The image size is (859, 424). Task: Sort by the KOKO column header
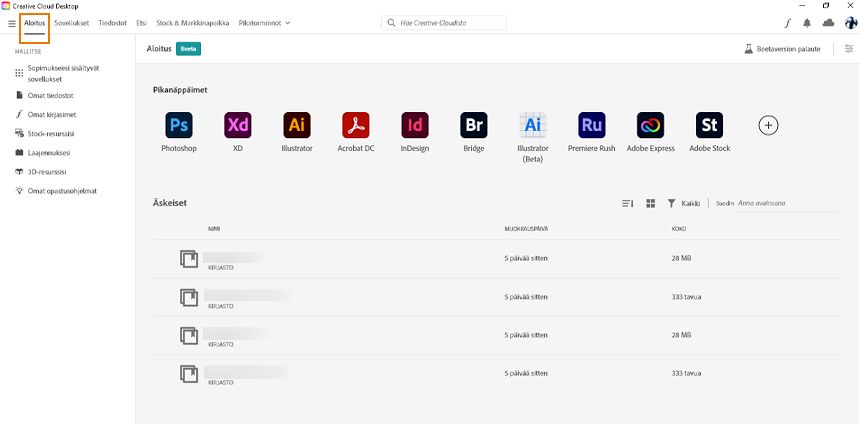(x=679, y=229)
